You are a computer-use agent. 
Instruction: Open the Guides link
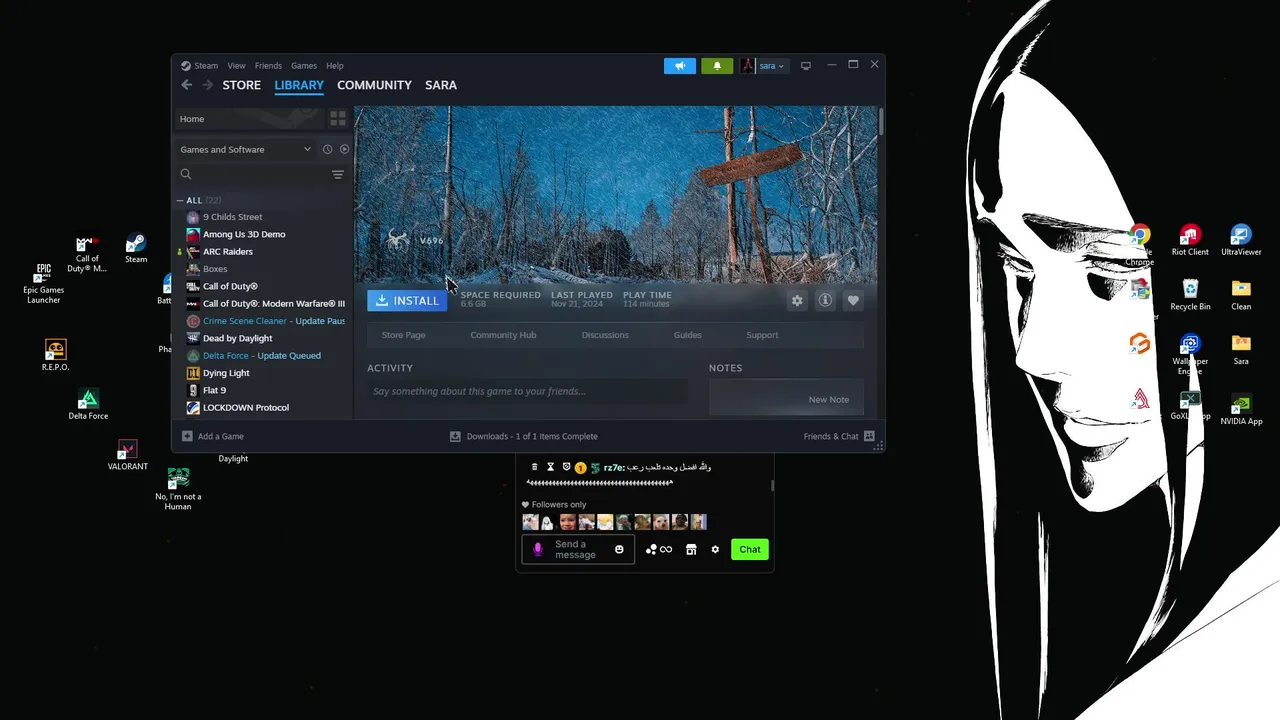[x=687, y=335]
